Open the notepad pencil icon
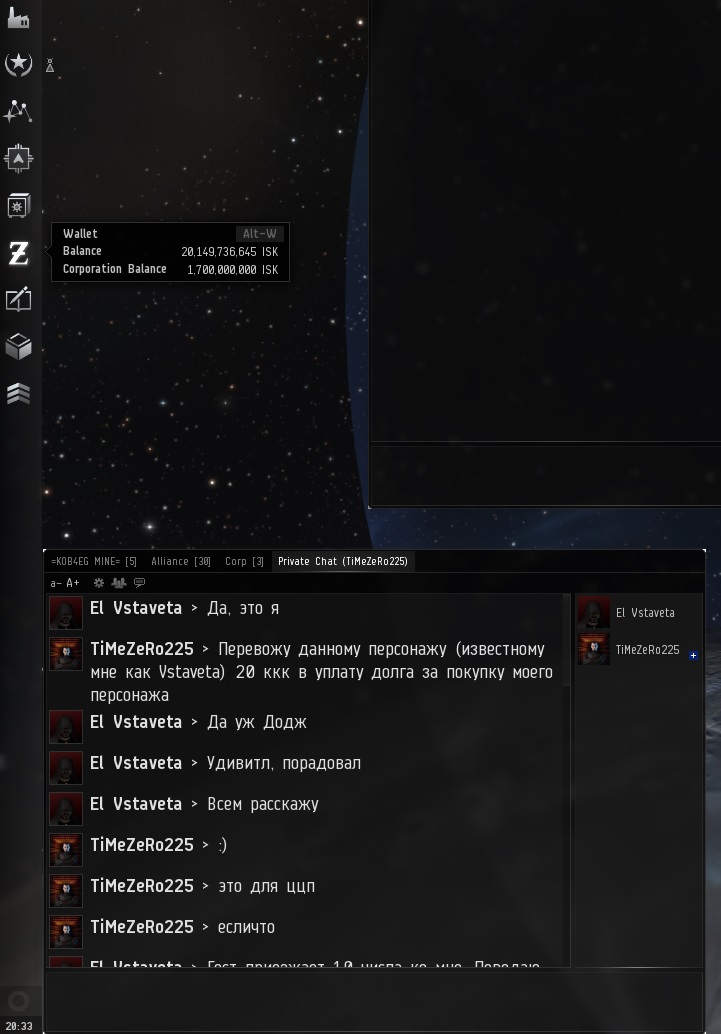 point(18,299)
